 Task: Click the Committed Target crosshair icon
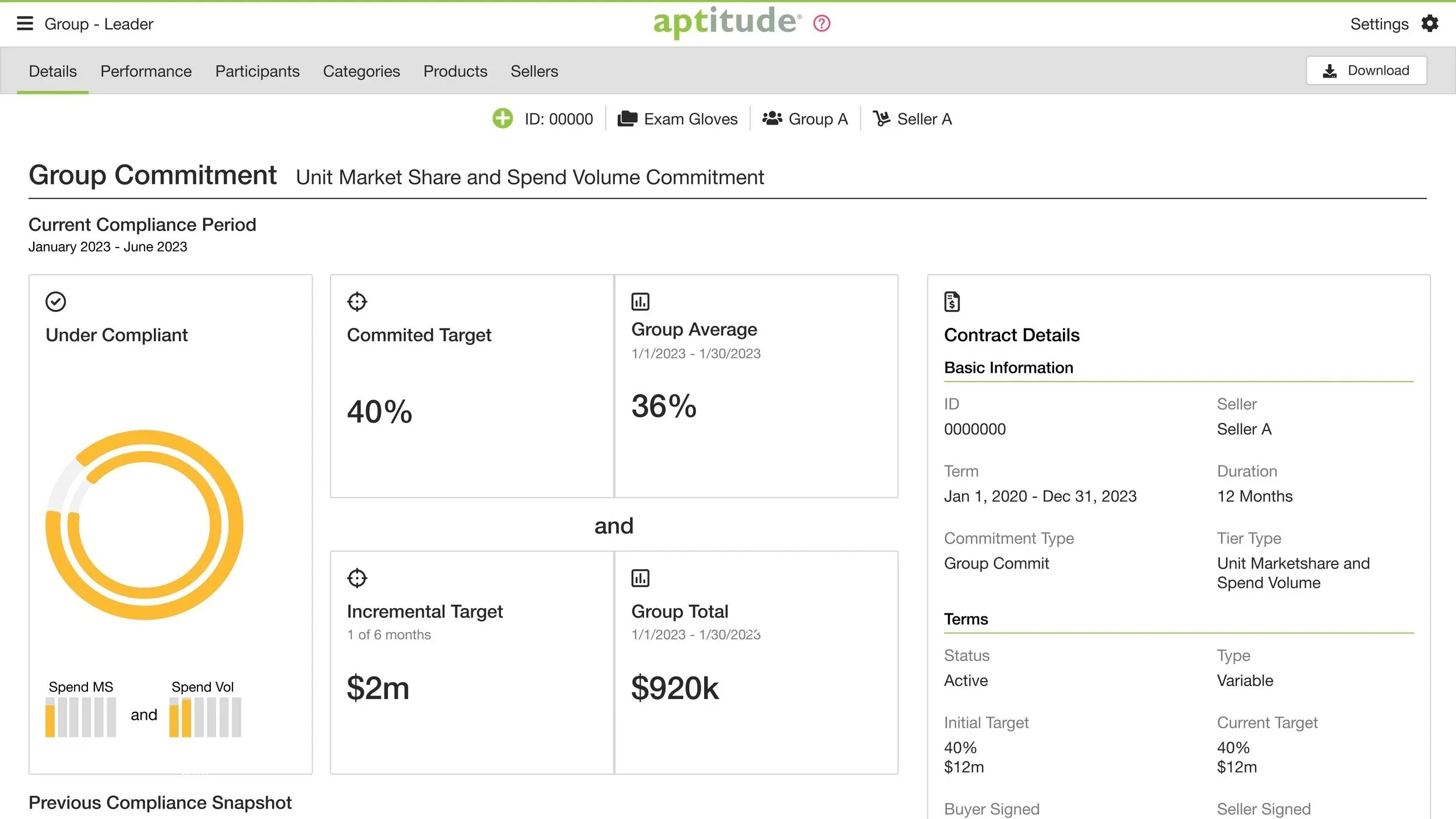coord(357,302)
